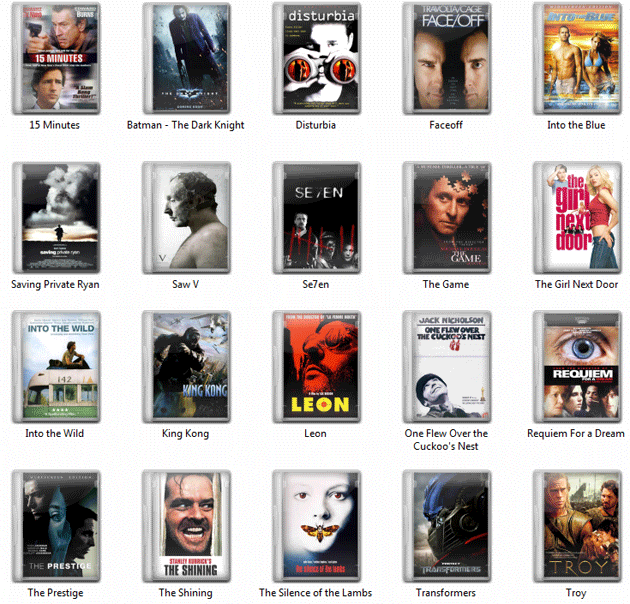The image size is (630, 604).
Task: Open the Leon movie cover icon
Action: pyautogui.click(x=317, y=366)
